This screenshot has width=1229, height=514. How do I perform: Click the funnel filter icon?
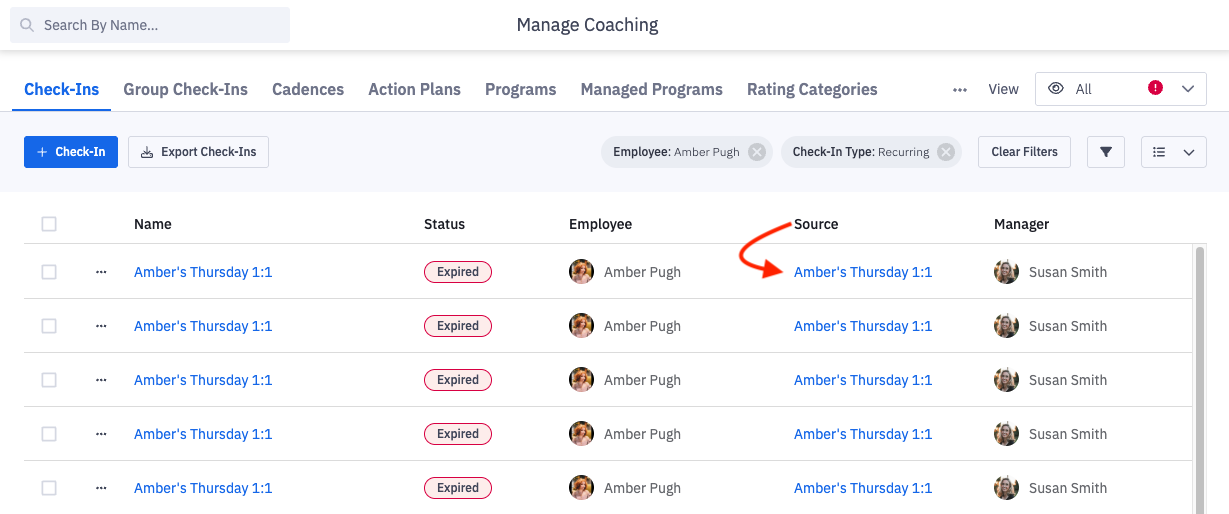pyautogui.click(x=1106, y=152)
